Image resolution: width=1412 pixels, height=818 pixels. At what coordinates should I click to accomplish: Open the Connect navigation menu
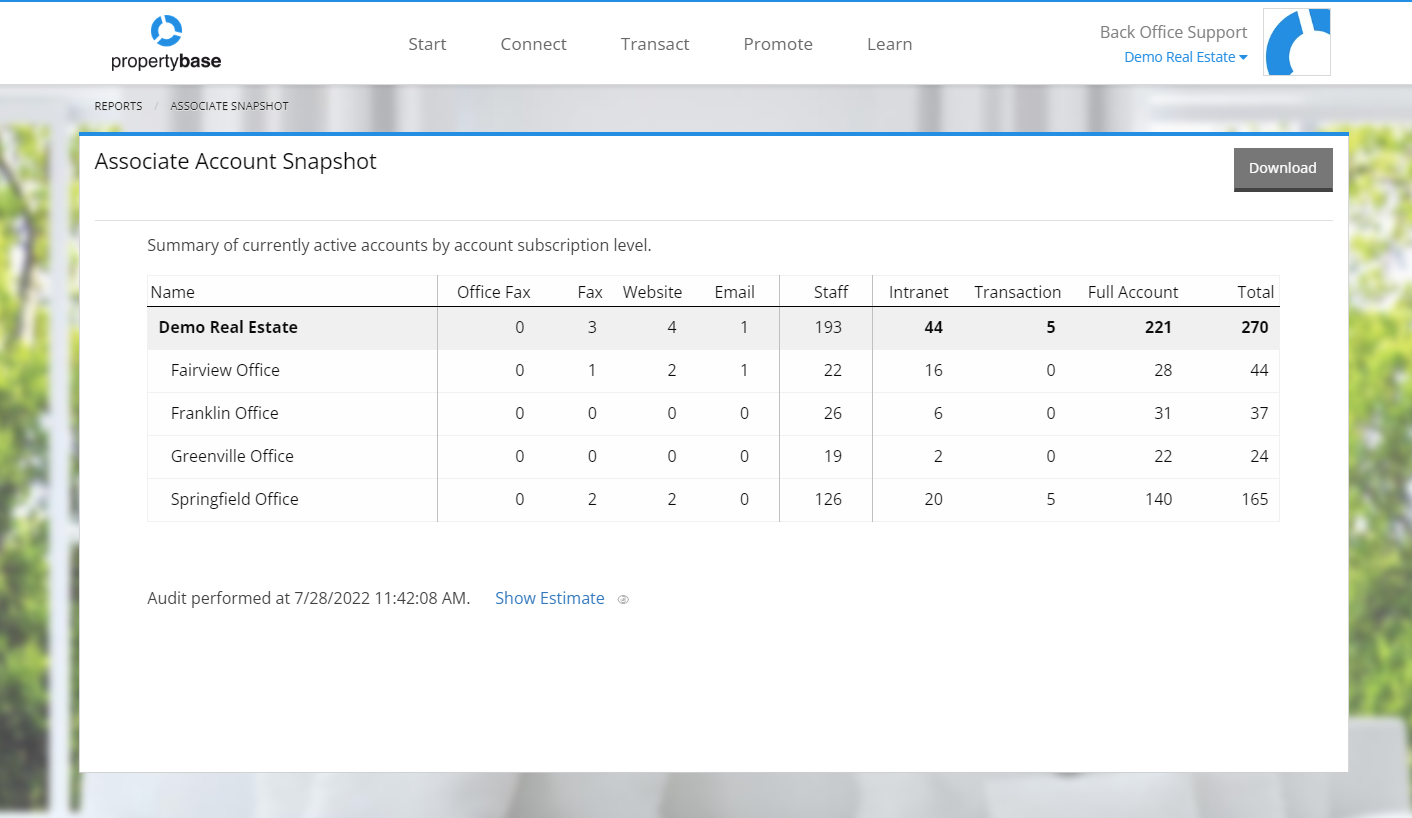(x=533, y=43)
